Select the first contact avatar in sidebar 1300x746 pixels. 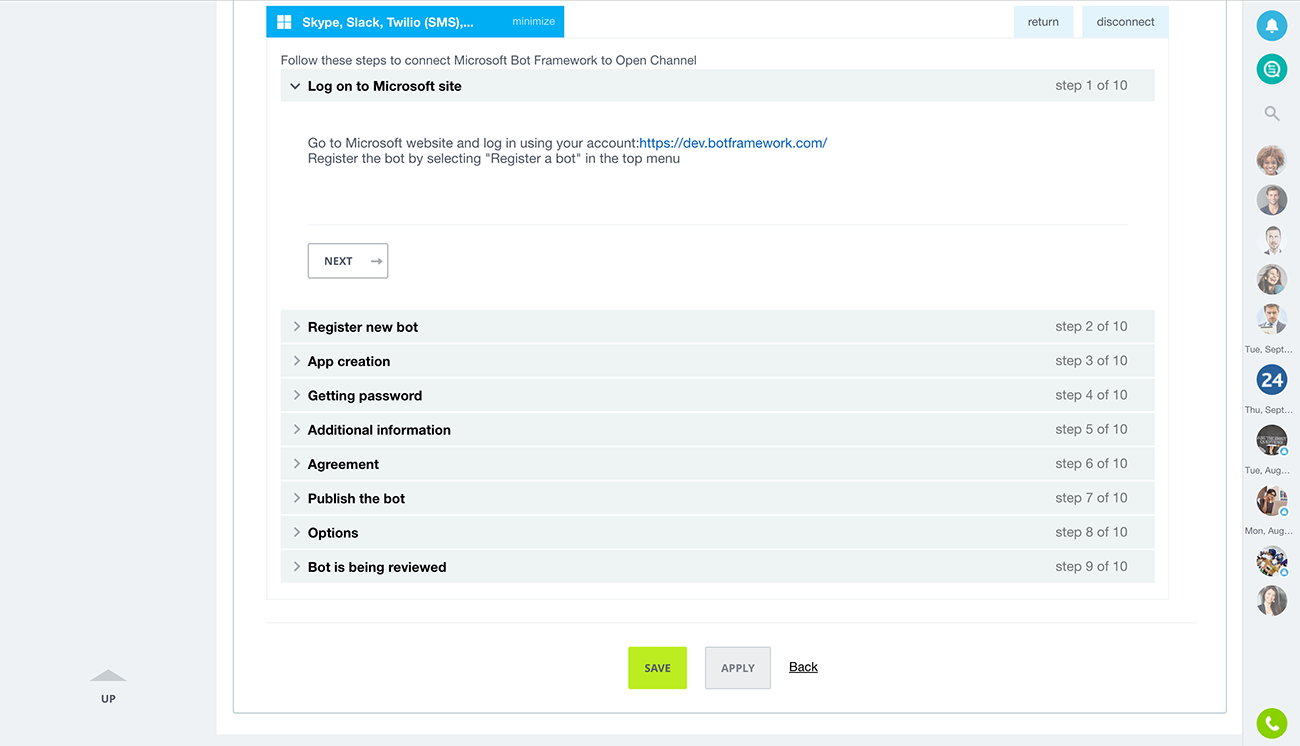1271,160
